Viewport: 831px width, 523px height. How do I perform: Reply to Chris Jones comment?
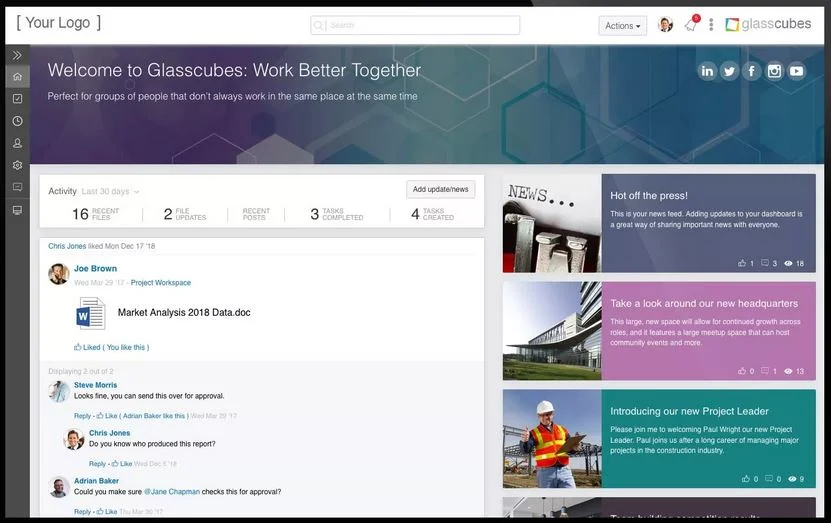97,464
